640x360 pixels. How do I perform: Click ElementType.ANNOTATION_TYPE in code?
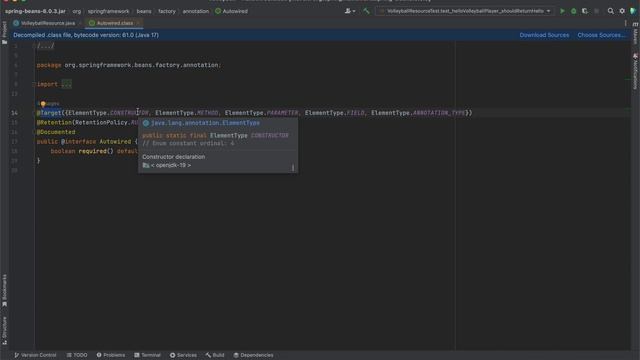(418, 113)
